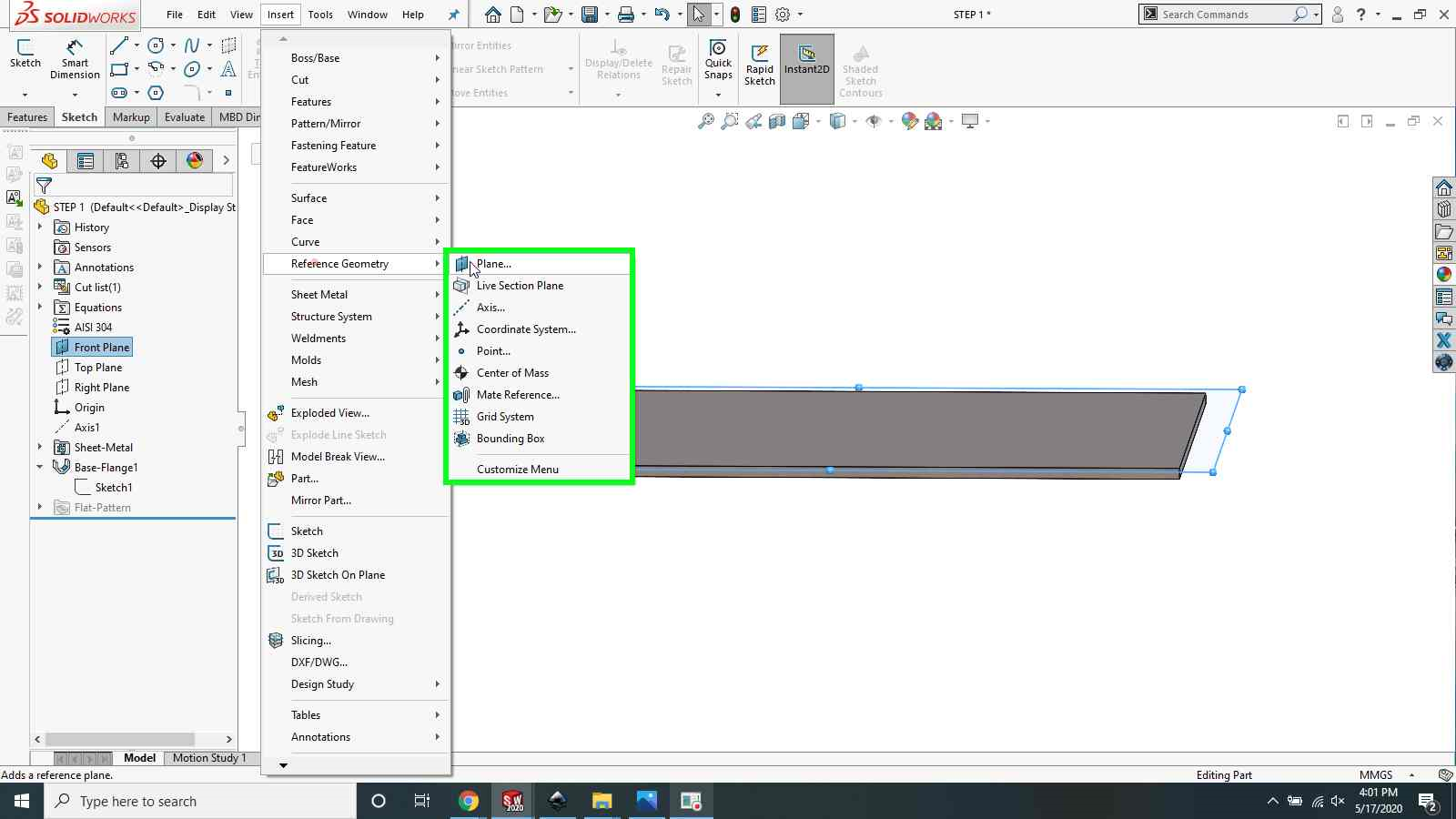Open unit system MMGS dropdown

pos(1411,775)
